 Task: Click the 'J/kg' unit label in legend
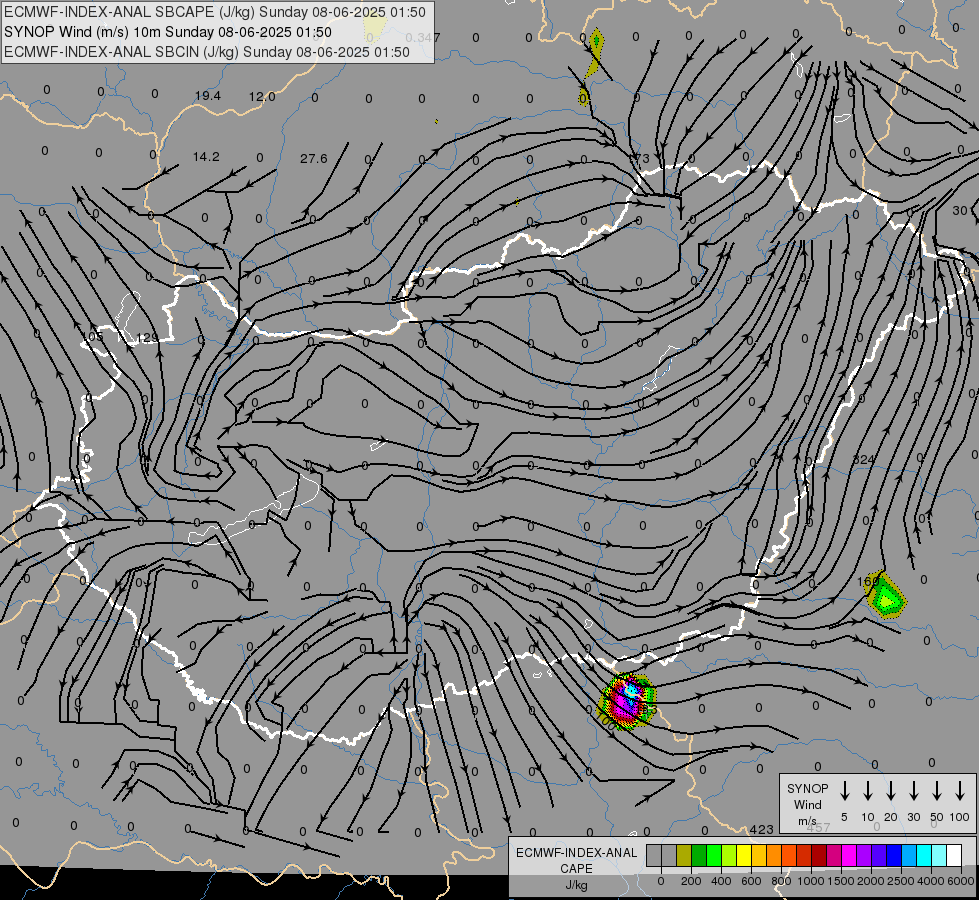click(x=576, y=885)
